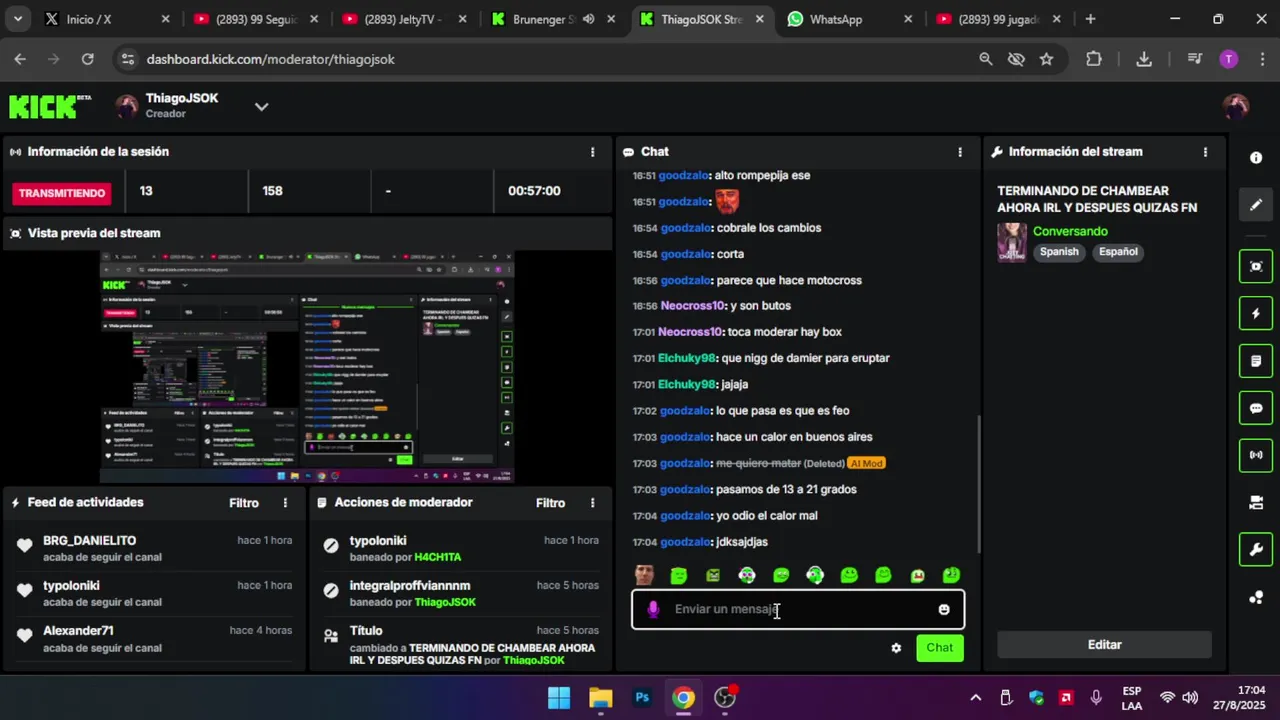Open Feed de actividades options menu

tap(285, 503)
